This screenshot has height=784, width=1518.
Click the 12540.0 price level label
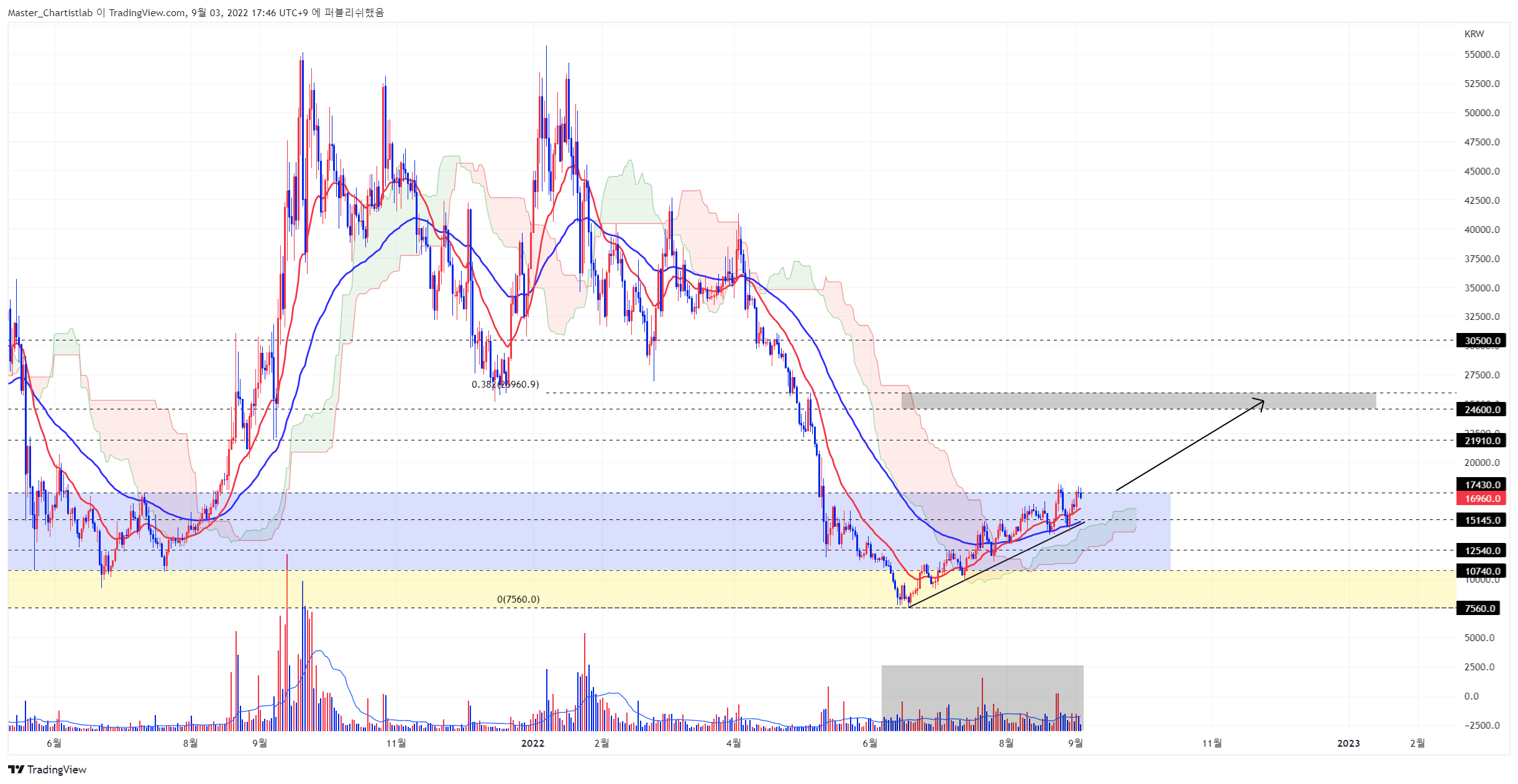pyautogui.click(x=1482, y=550)
